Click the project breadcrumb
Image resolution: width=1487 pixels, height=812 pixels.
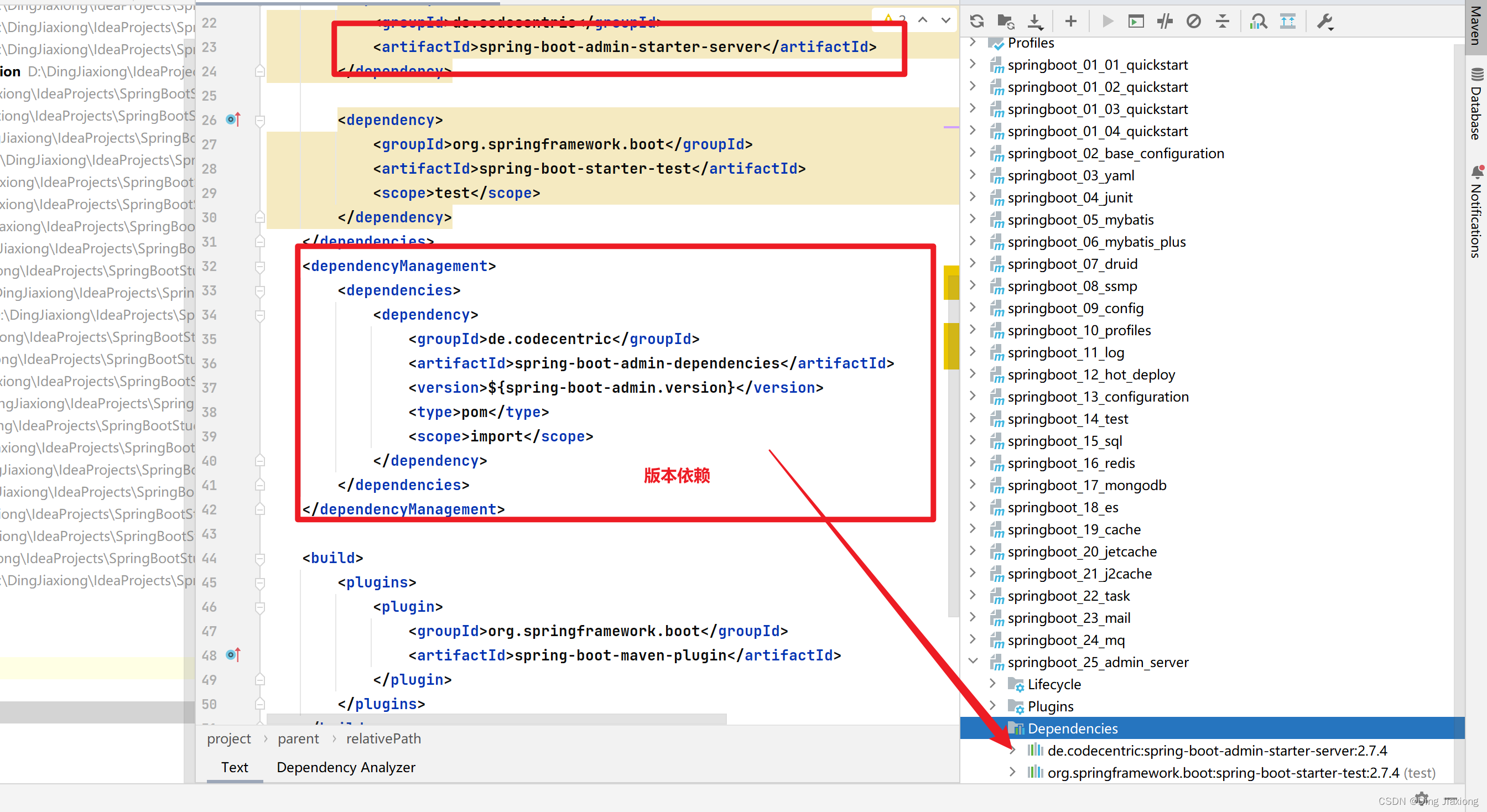[x=228, y=738]
